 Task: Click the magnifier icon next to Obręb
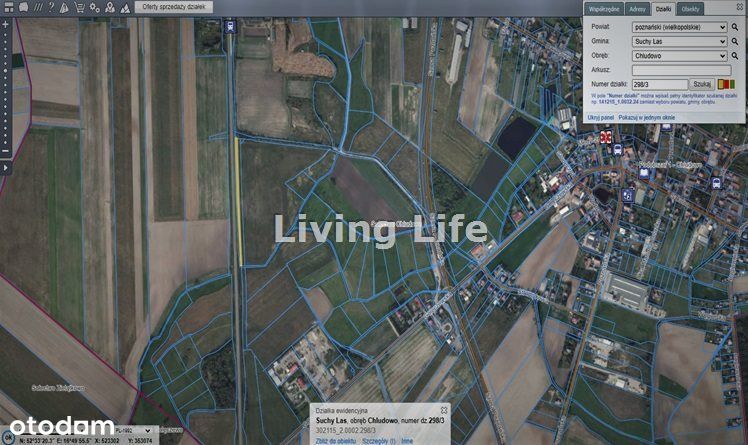pyautogui.click(x=735, y=56)
